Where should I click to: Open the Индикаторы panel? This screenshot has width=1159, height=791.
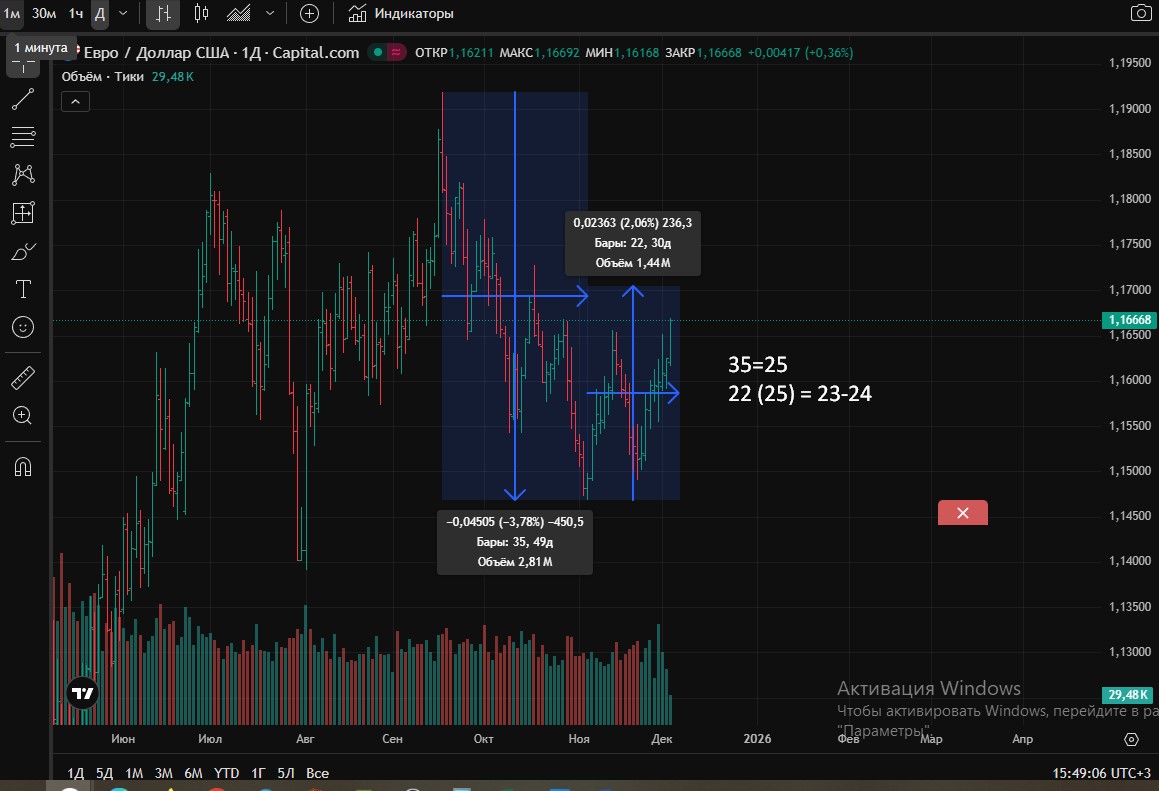tap(401, 14)
